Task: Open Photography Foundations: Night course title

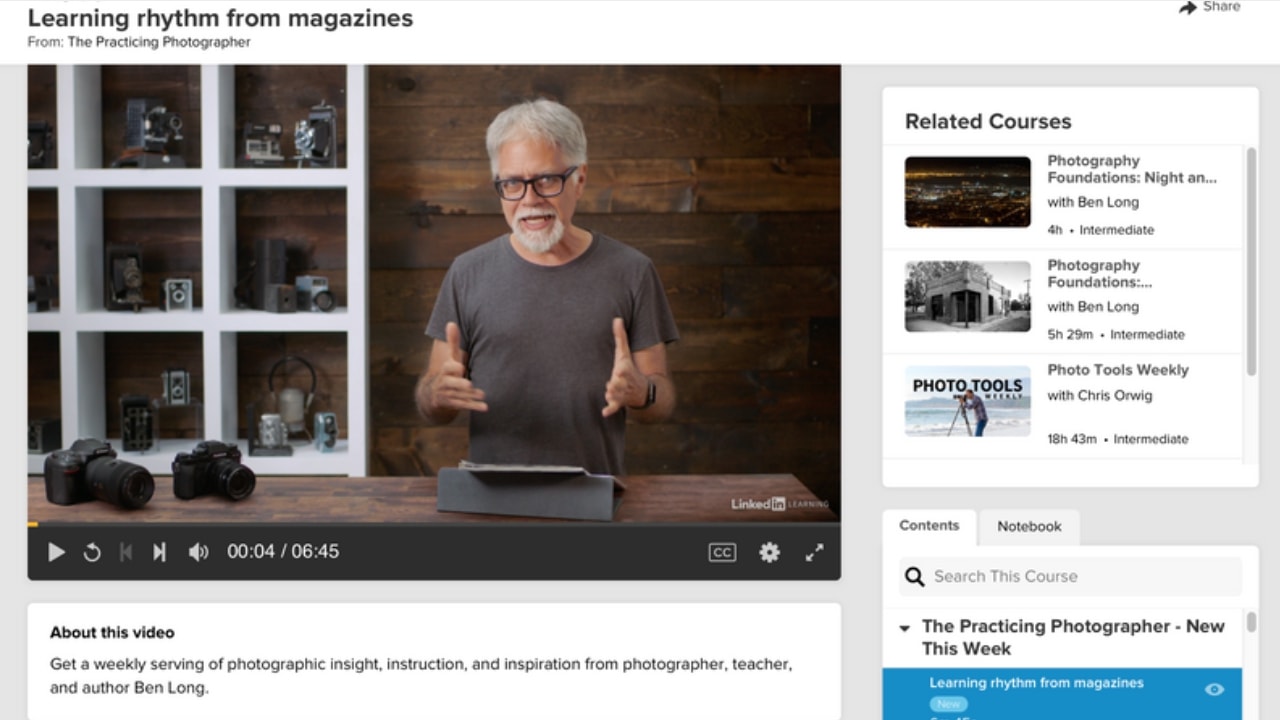Action: [1132, 169]
